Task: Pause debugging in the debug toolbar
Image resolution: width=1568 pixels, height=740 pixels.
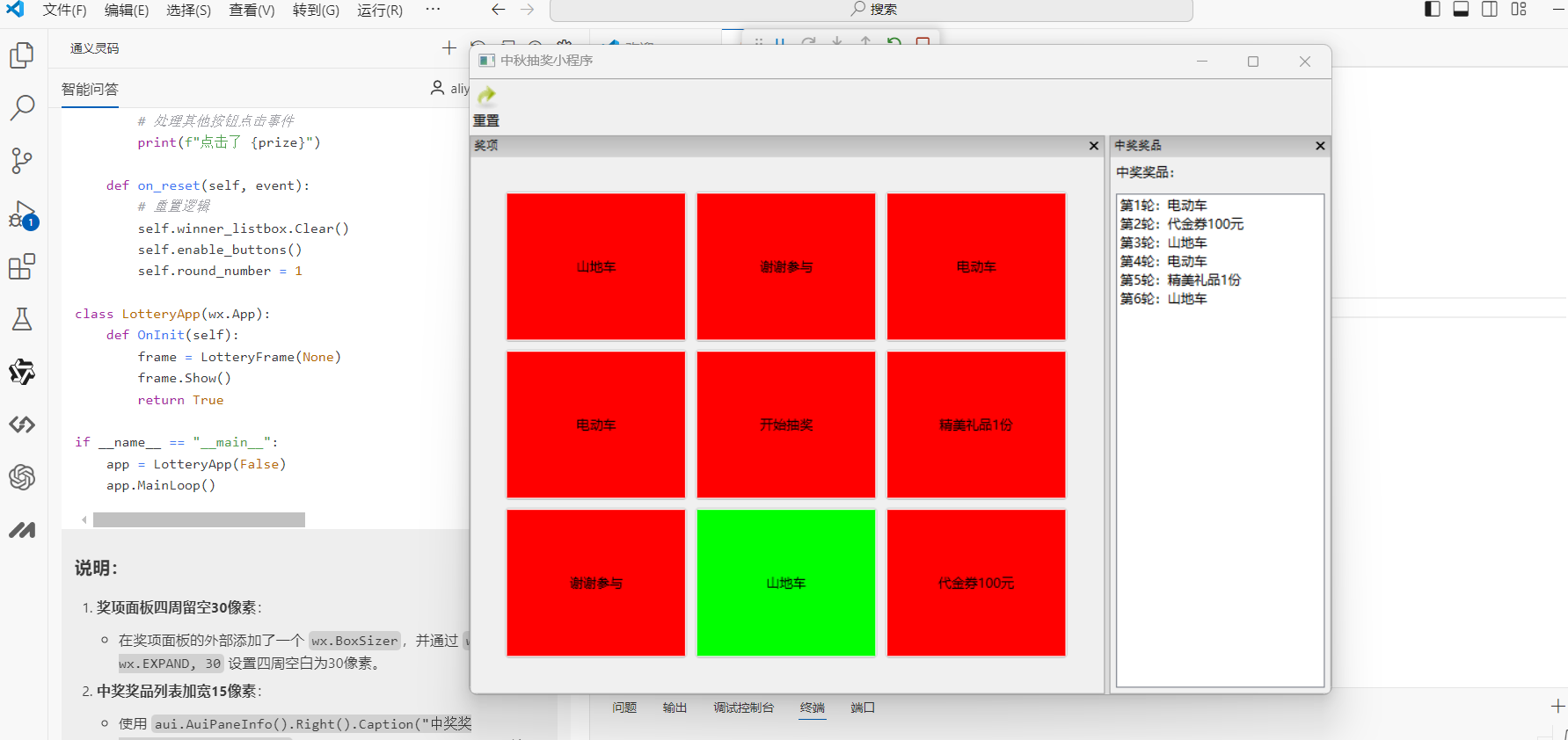Action: [x=779, y=41]
